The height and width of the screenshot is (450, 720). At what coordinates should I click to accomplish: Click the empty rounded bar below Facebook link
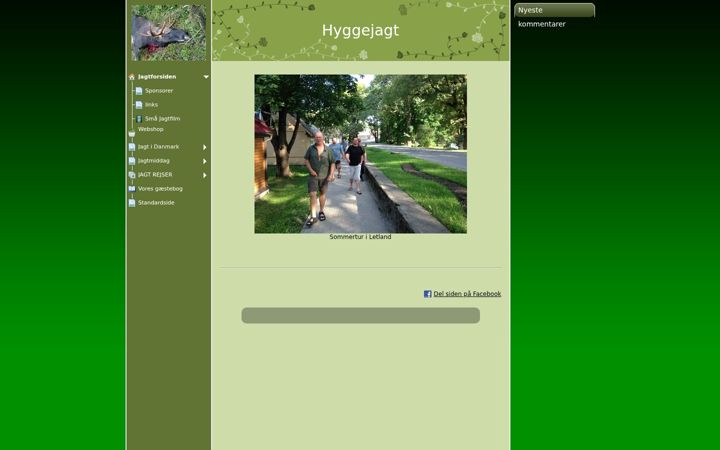pyautogui.click(x=360, y=315)
